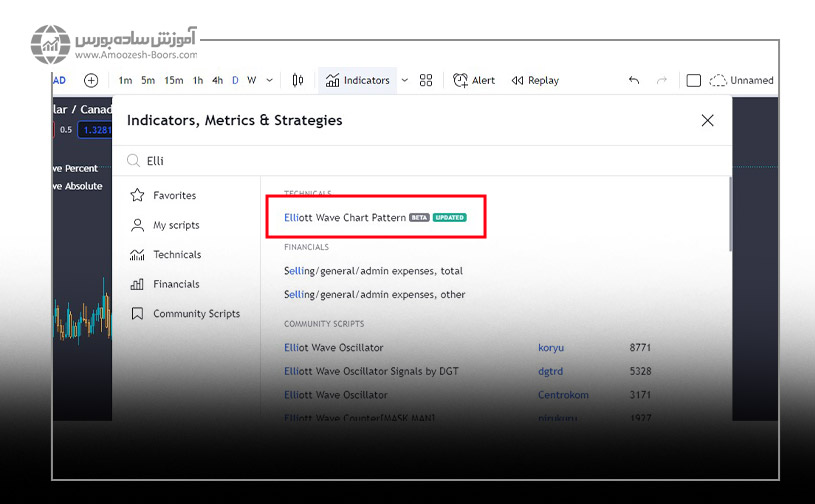The height and width of the screenshot is (504, 815).
Task: Open the indicator templates grid icon
Action: [x=426, y=80]
